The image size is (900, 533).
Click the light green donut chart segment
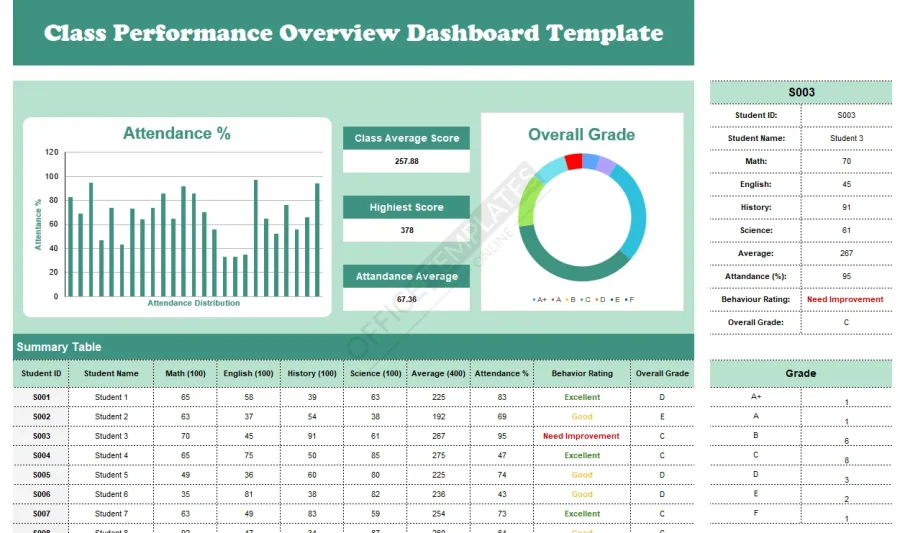pyautogui.click(x=529, y=203)
